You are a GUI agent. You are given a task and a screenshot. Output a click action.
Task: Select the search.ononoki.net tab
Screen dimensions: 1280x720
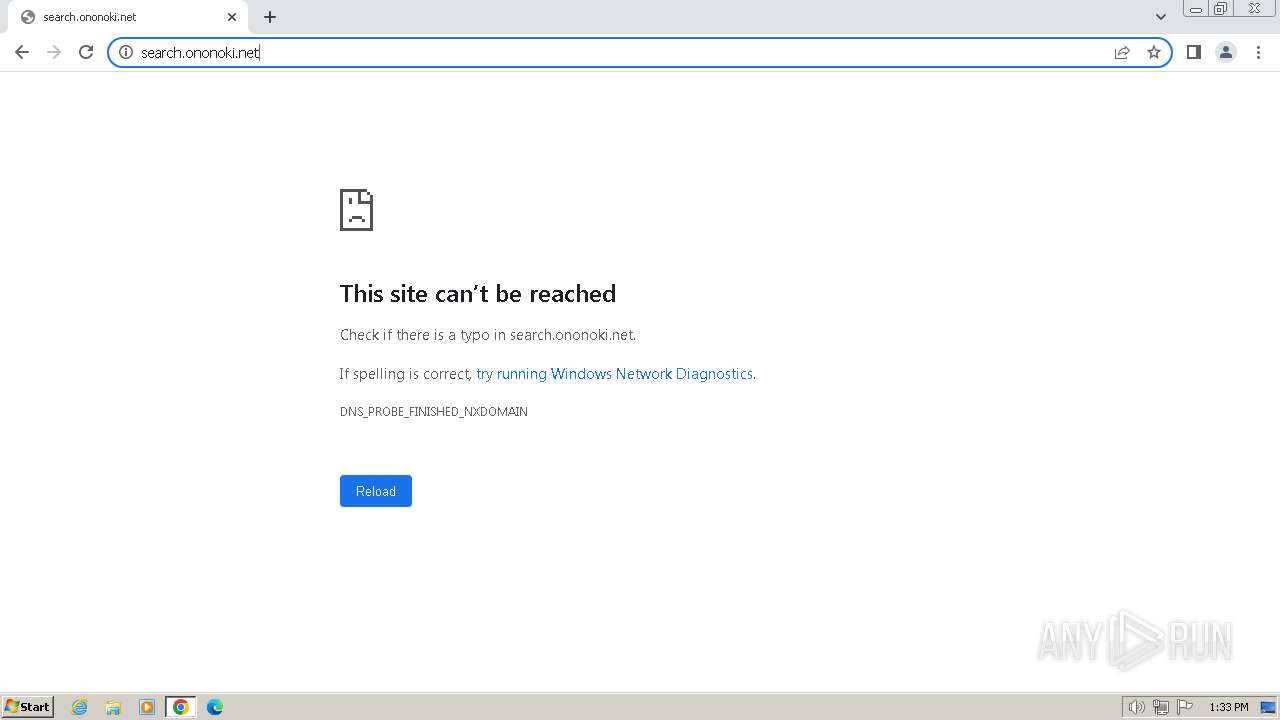[x=127, y=17]
